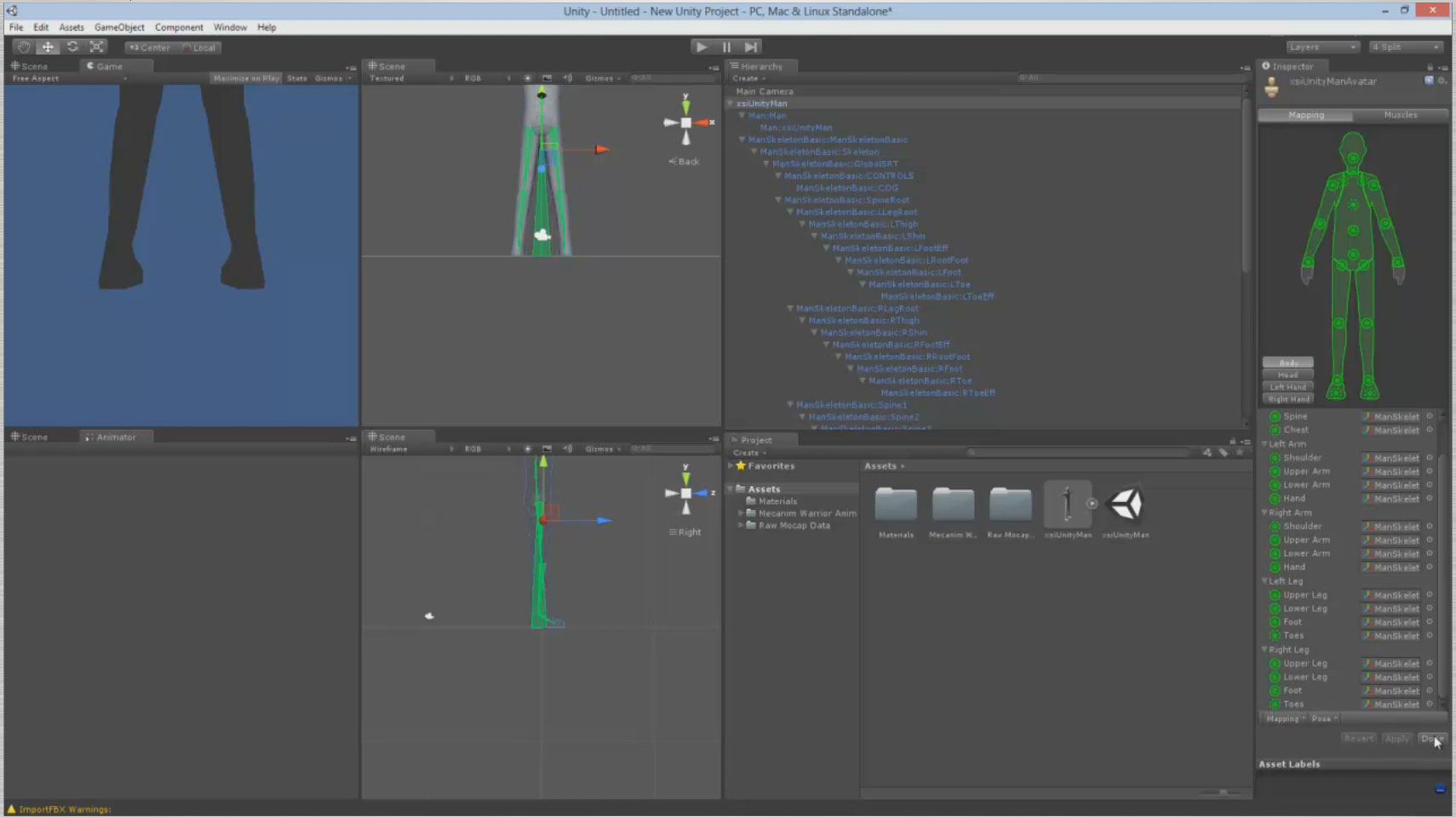The height and width of the screenshot is (817, 1456).
Task: Click Search by Type icon in Project
Action: click(x=1207, y=453)
